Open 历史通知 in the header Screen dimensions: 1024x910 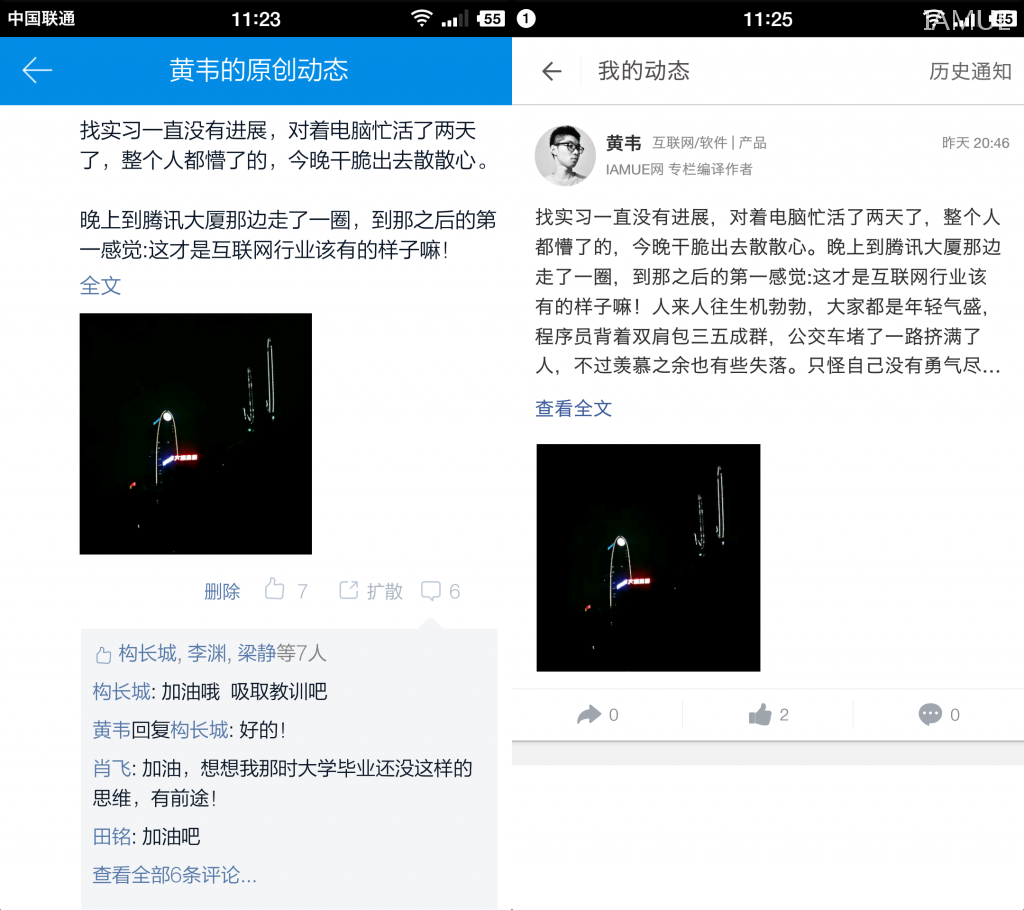point(970,71)
